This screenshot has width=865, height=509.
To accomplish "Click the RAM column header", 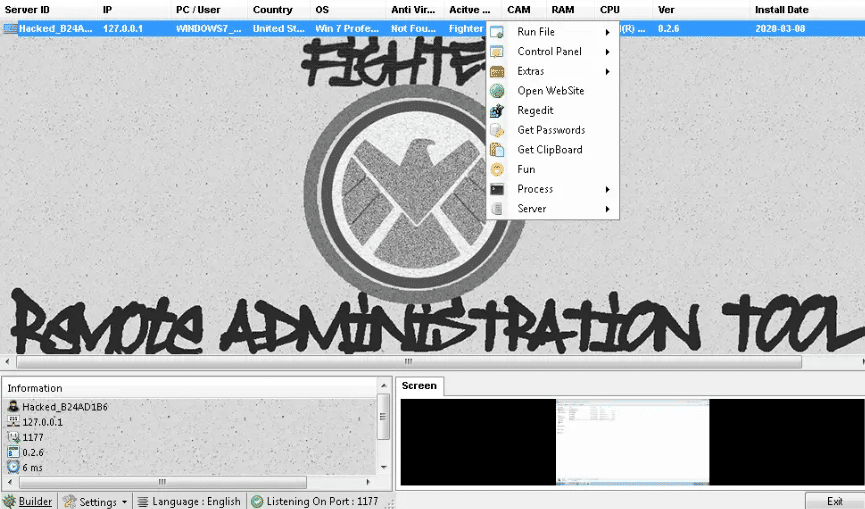I will (x=570, y=10).
